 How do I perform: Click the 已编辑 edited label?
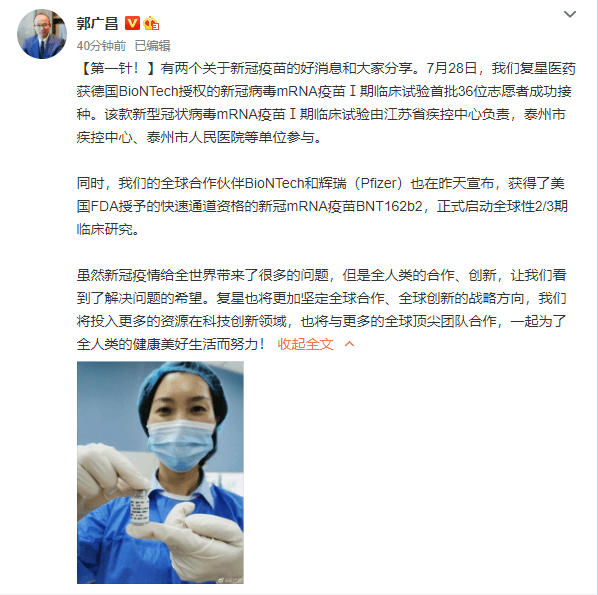(153, 46)
